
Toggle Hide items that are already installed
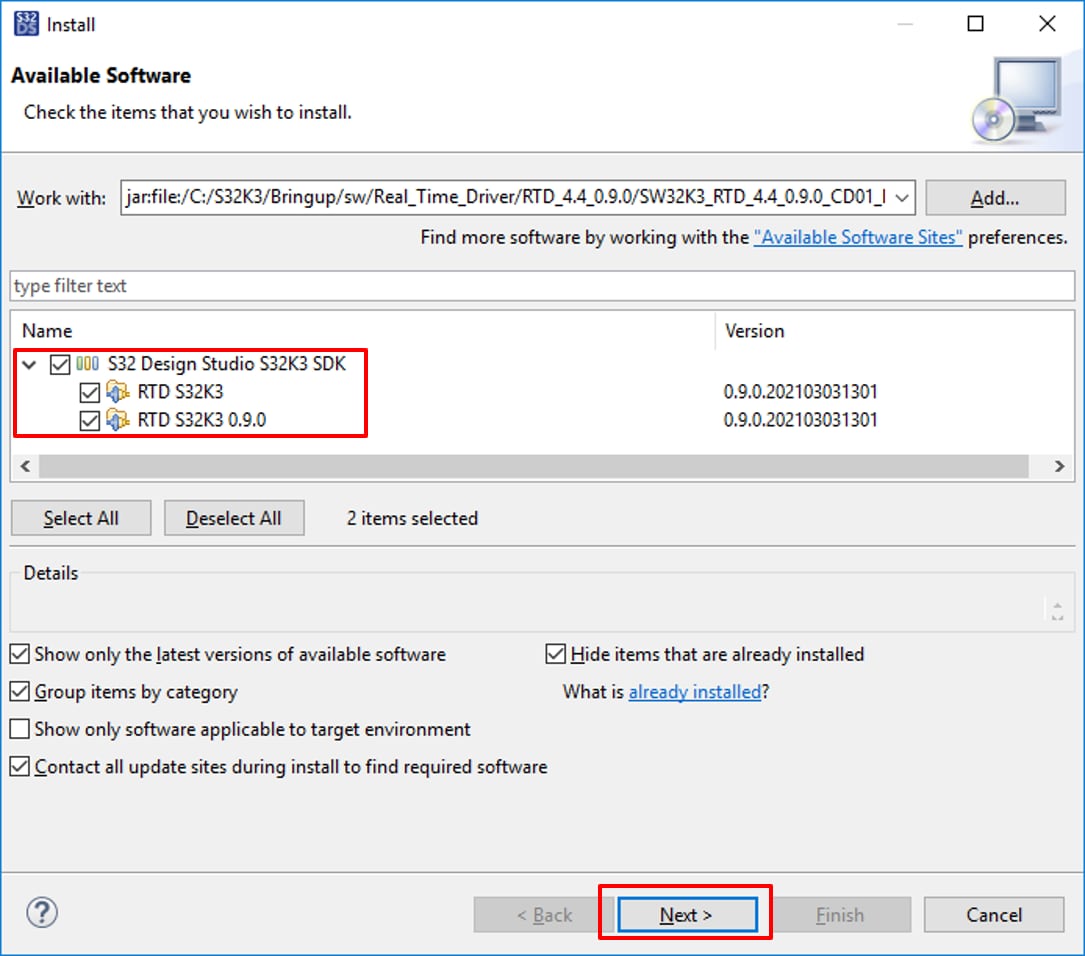[556, 655]
